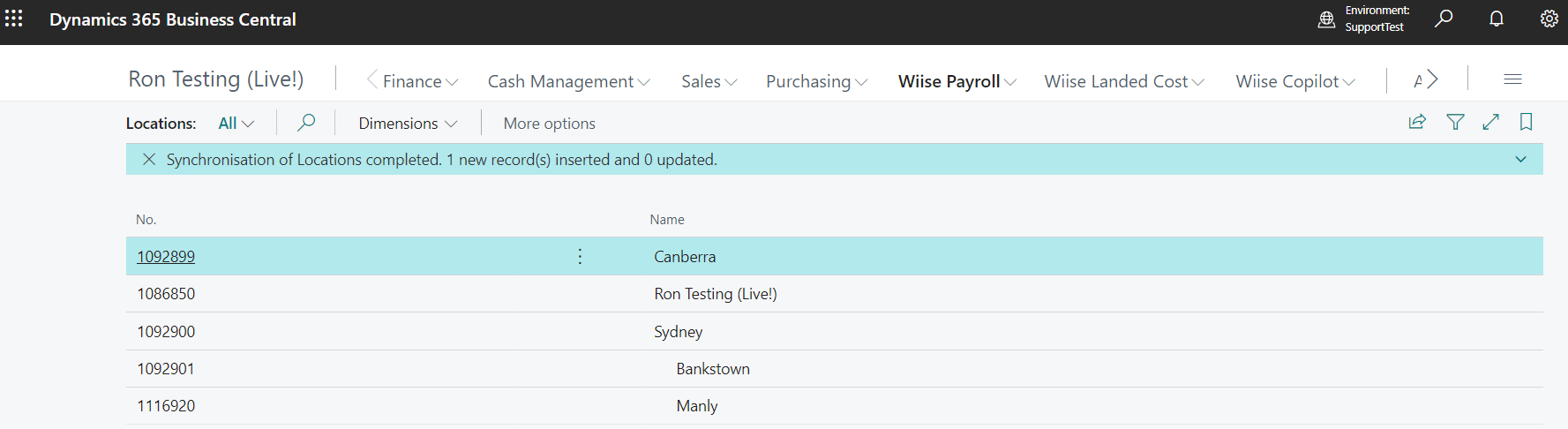The image size is (1568, 429).
Task: Expand page to full-screen arrows icon
Action: tap(1491, 122)
